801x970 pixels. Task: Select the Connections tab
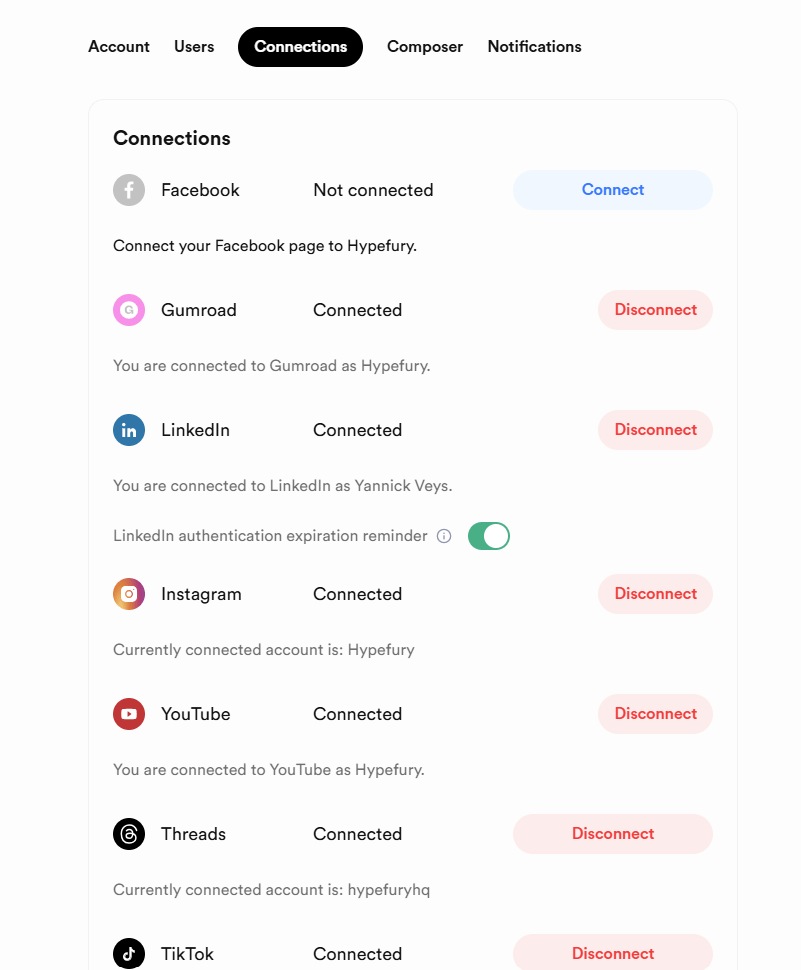[300, 47]
